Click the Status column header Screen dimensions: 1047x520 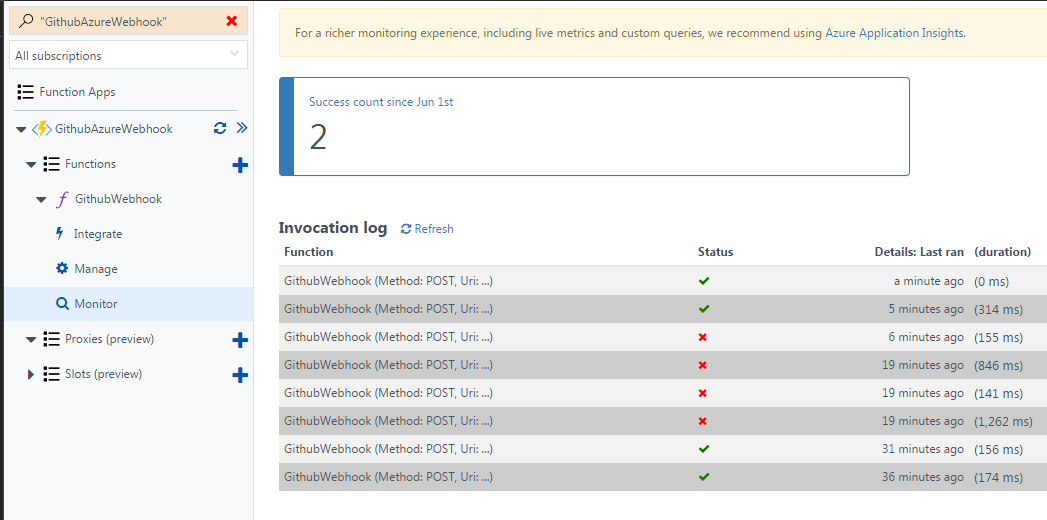pos(715,252)
